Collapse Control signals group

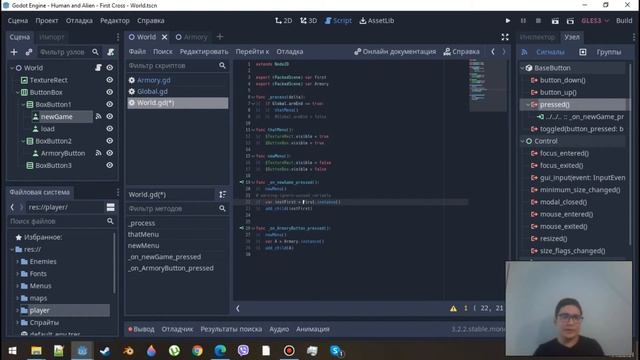click(522, 141)
